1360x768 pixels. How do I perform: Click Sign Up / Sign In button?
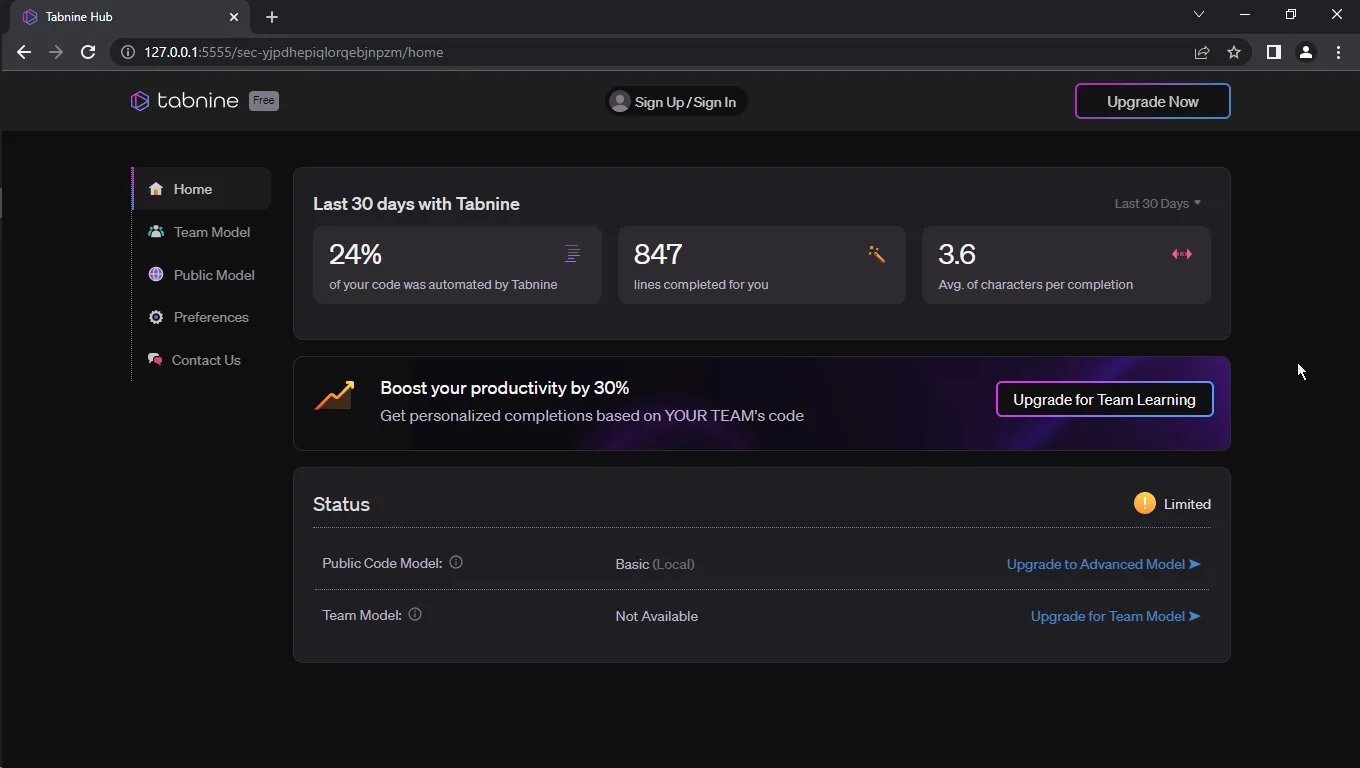(x=676, y=102)
